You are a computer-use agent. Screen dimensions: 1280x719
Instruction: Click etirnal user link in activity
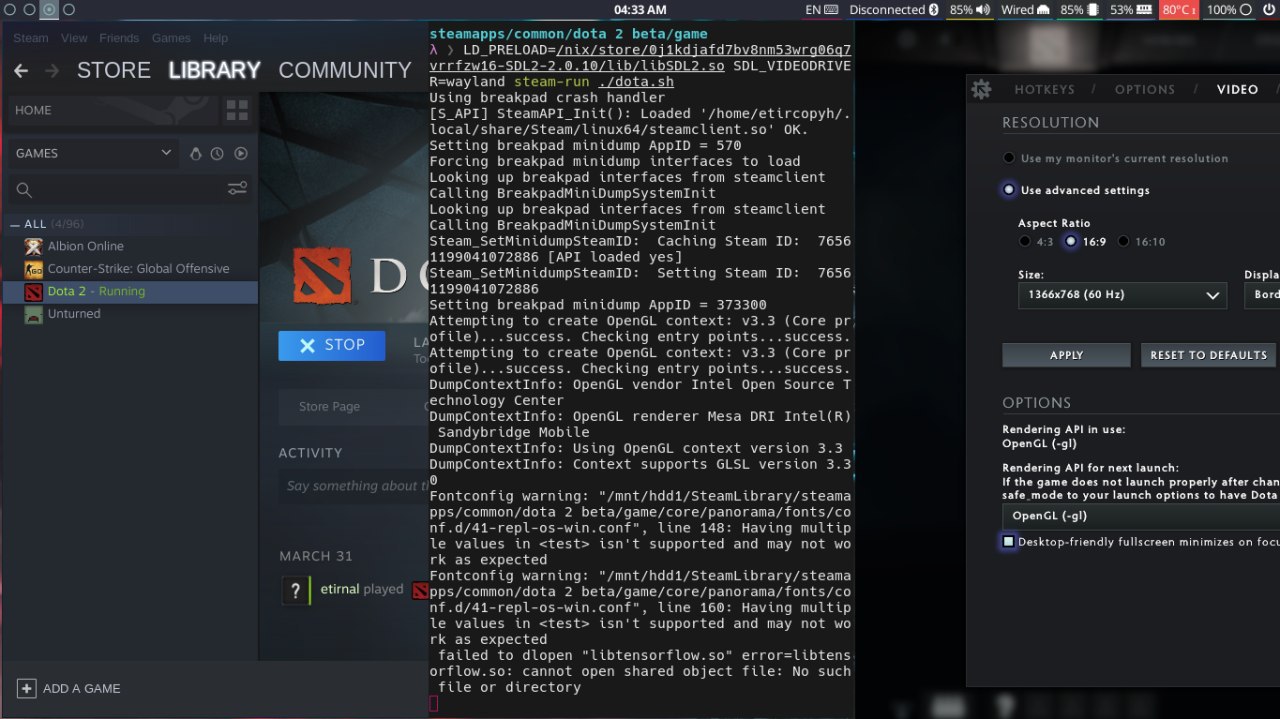pos(340,590)
